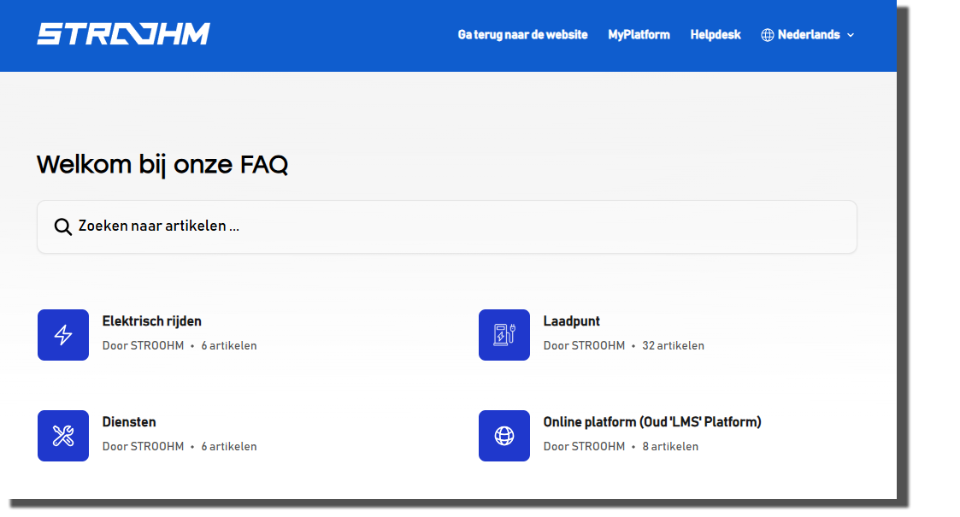Open the Laadpunt category title
Screen dimensions: 960x517
[571, 321]
